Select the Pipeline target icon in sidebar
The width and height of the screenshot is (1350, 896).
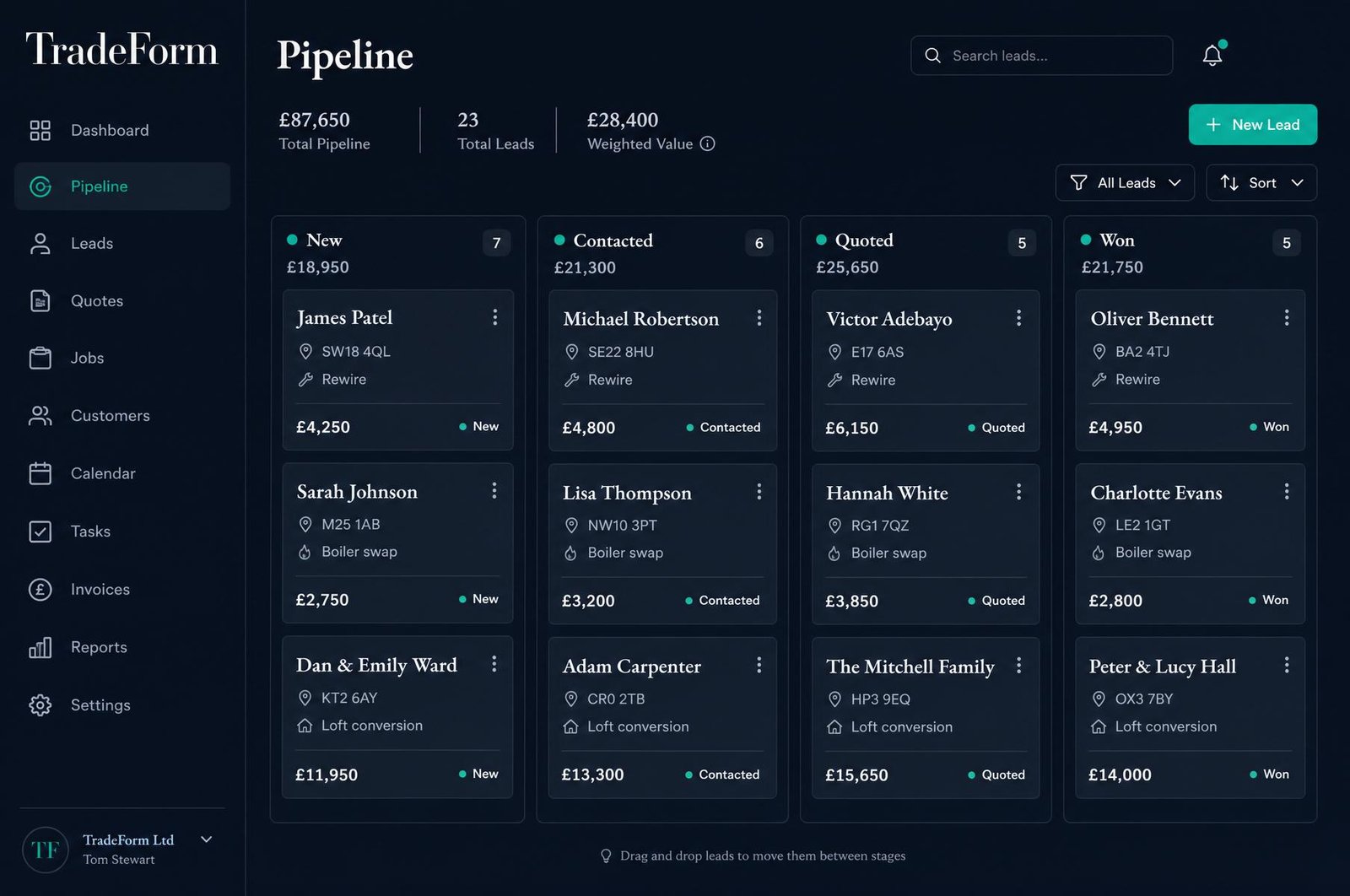click(40, 186)
